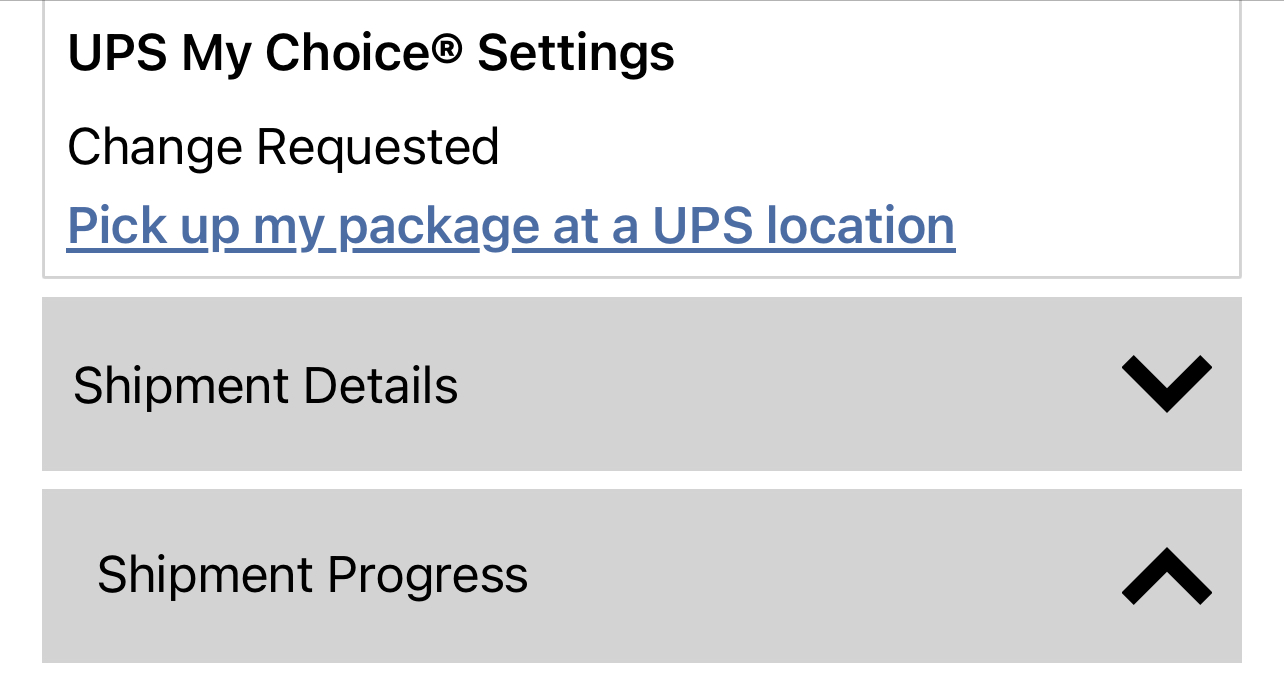
Task: Click the 'Change Requested' status text
Action: point(283,147)
